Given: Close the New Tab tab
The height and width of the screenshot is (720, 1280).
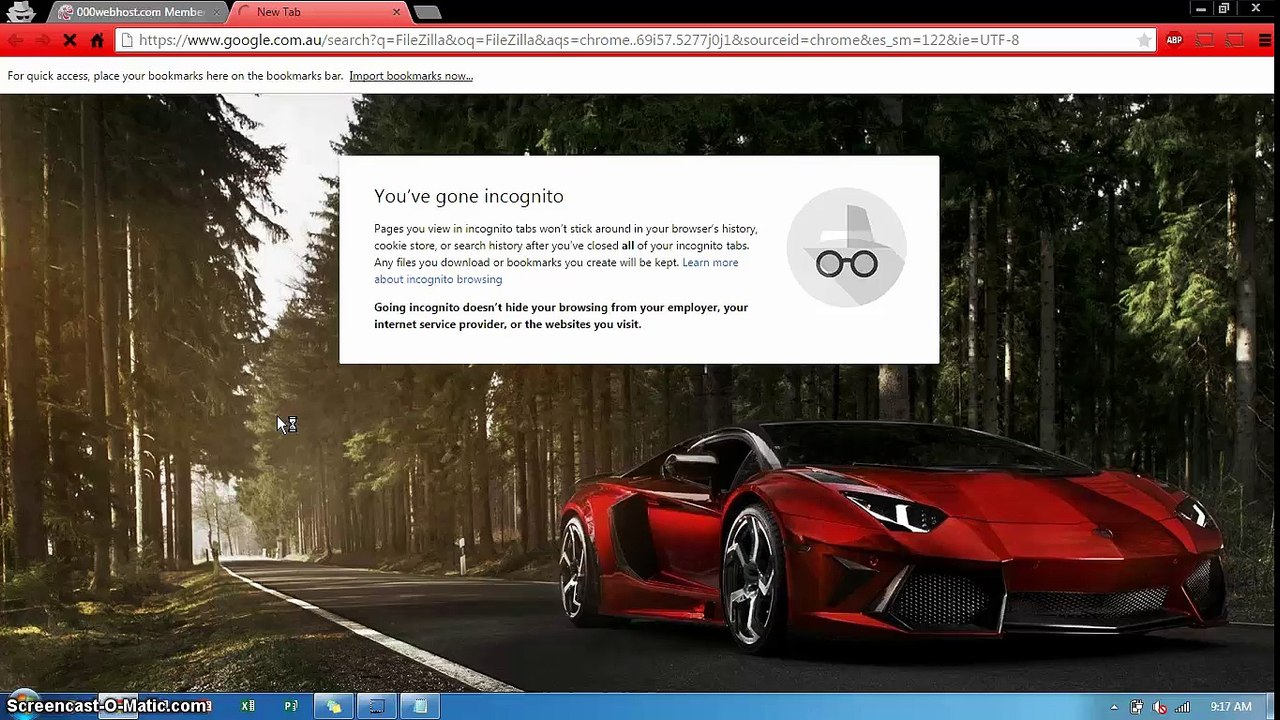Looking at the screenshot, I should 396,12.
